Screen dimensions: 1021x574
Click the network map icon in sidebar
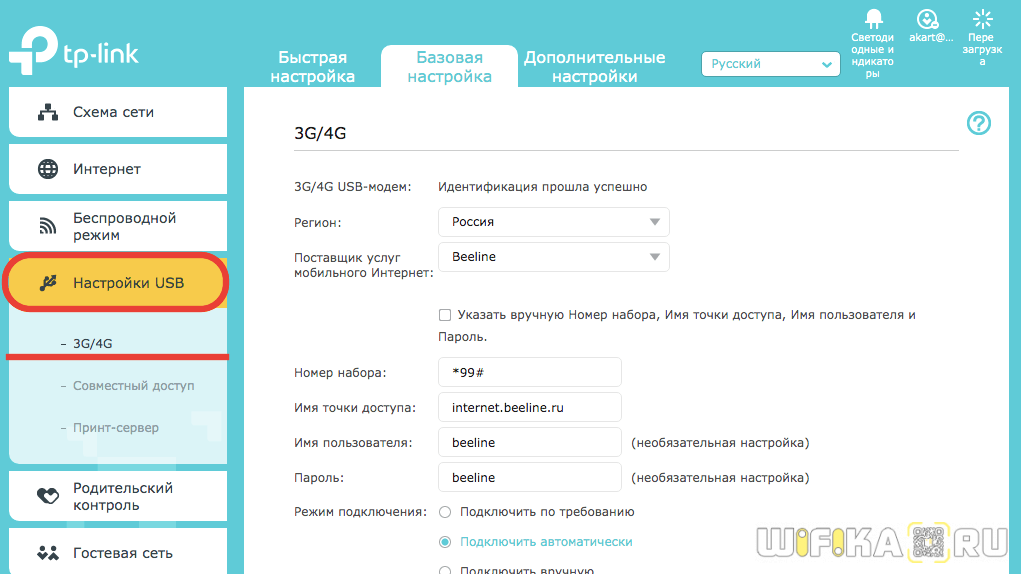point(48,112)
